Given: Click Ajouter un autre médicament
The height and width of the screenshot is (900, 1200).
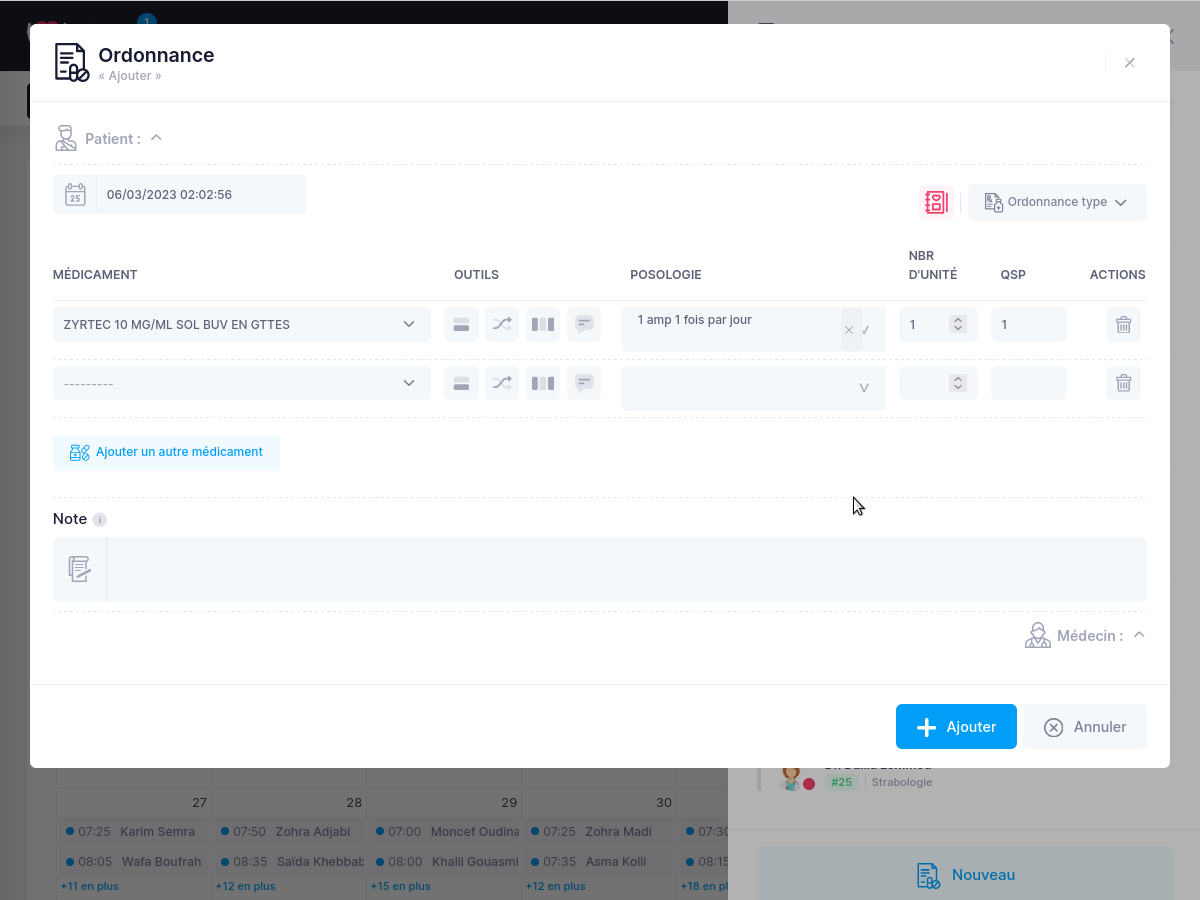Looking at the screenshot, I should (166, 452).
